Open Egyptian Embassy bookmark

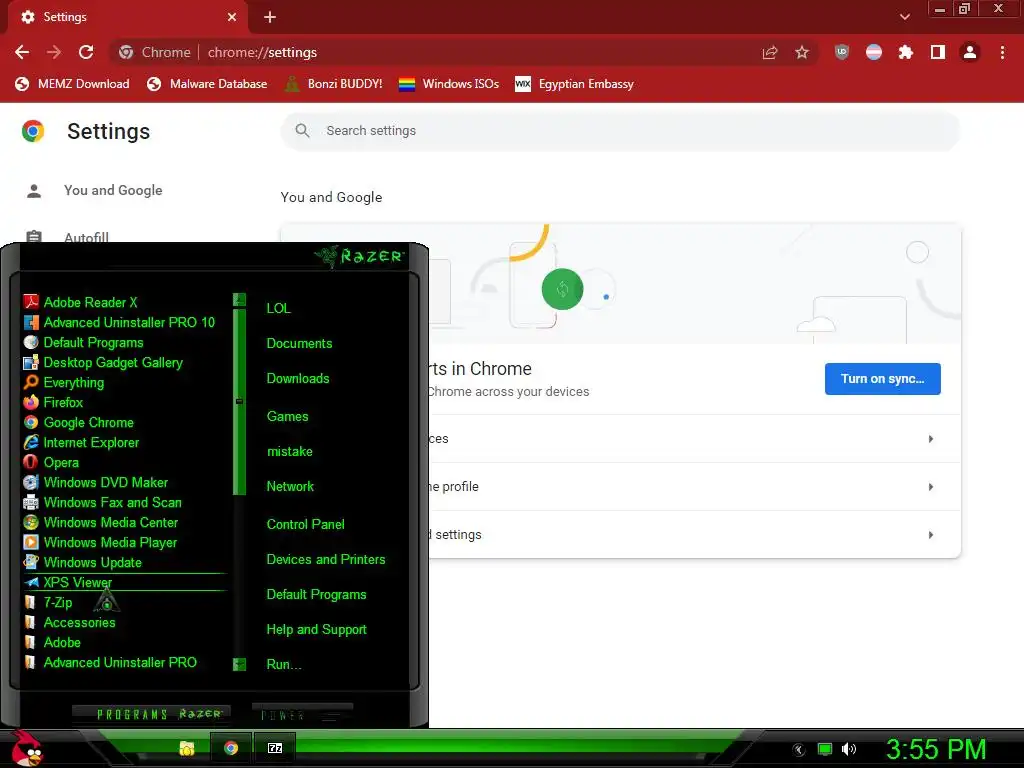coord(574,84)
